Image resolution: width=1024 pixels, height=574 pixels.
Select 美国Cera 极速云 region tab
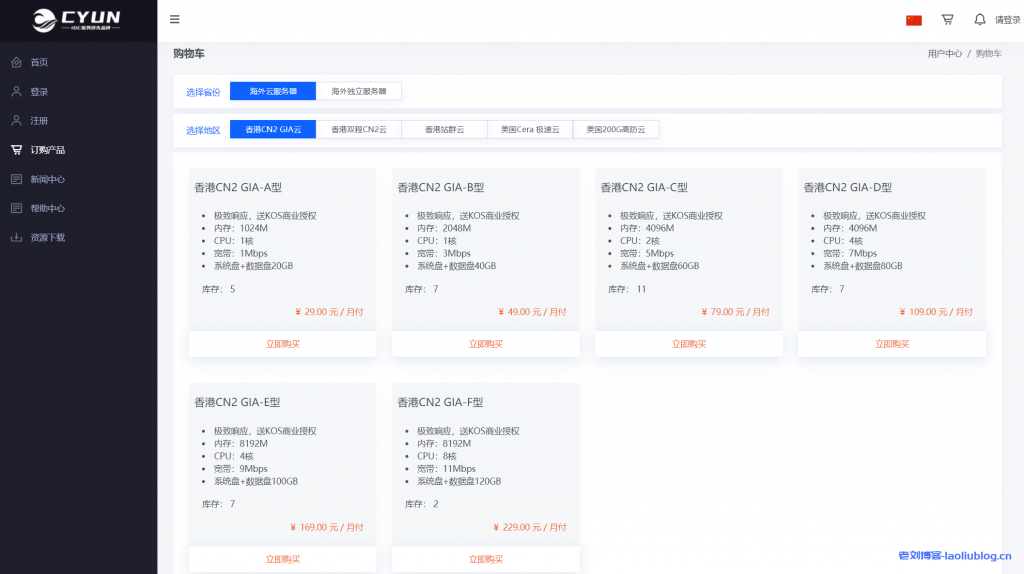(530, 129)
